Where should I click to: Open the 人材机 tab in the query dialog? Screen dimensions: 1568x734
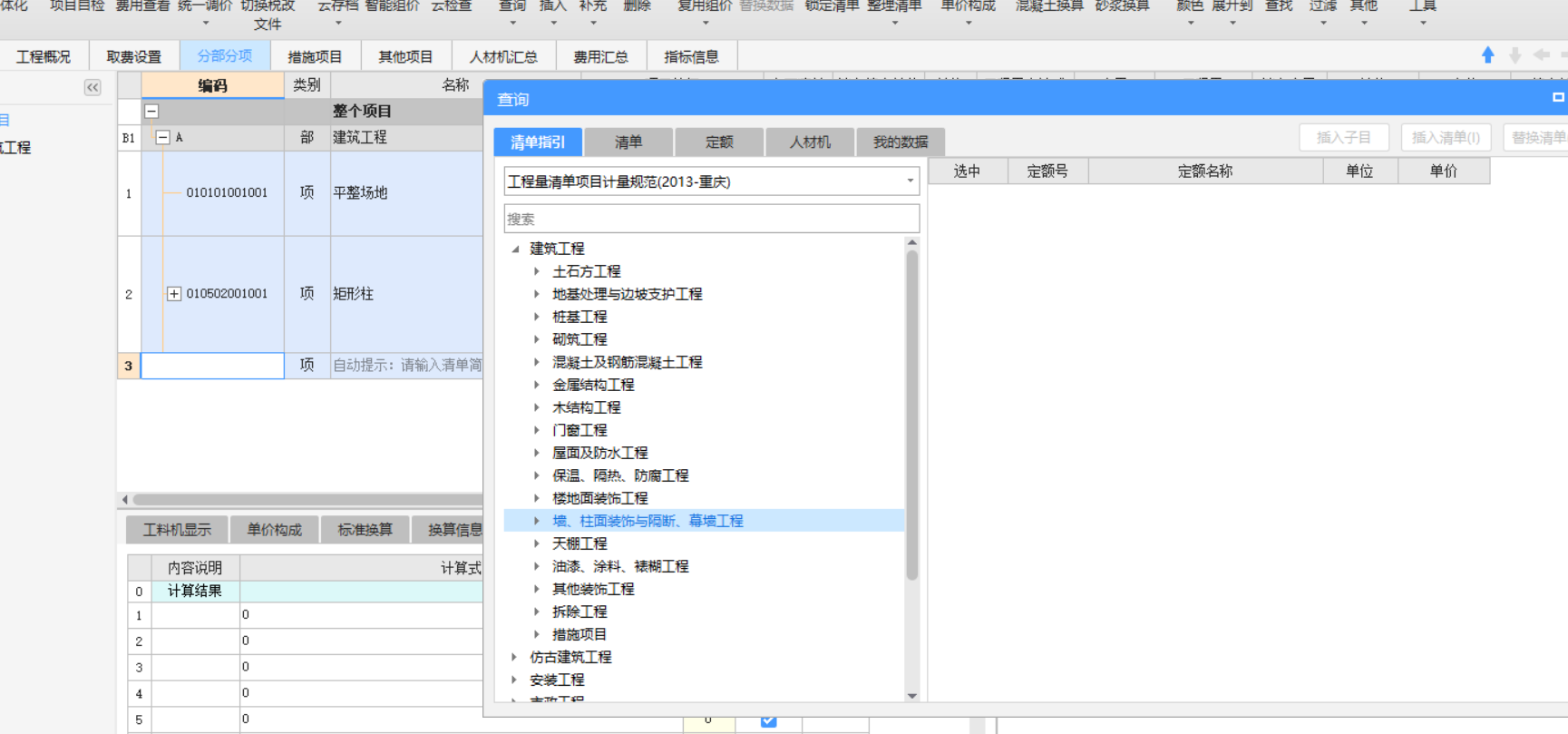pyautogui.click(x=810, y=142)
